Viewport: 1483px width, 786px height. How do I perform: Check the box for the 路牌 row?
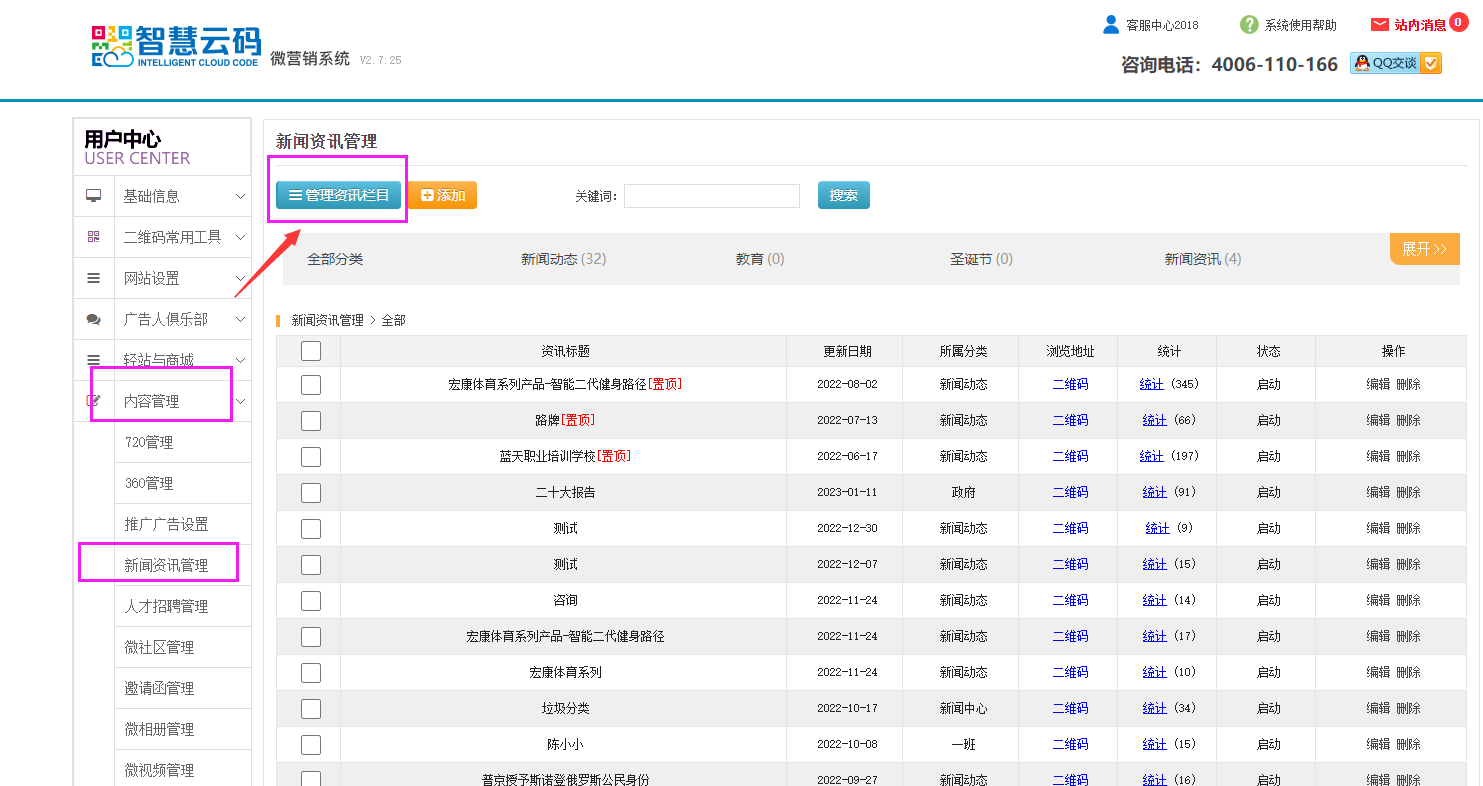(x=311, y=420)
